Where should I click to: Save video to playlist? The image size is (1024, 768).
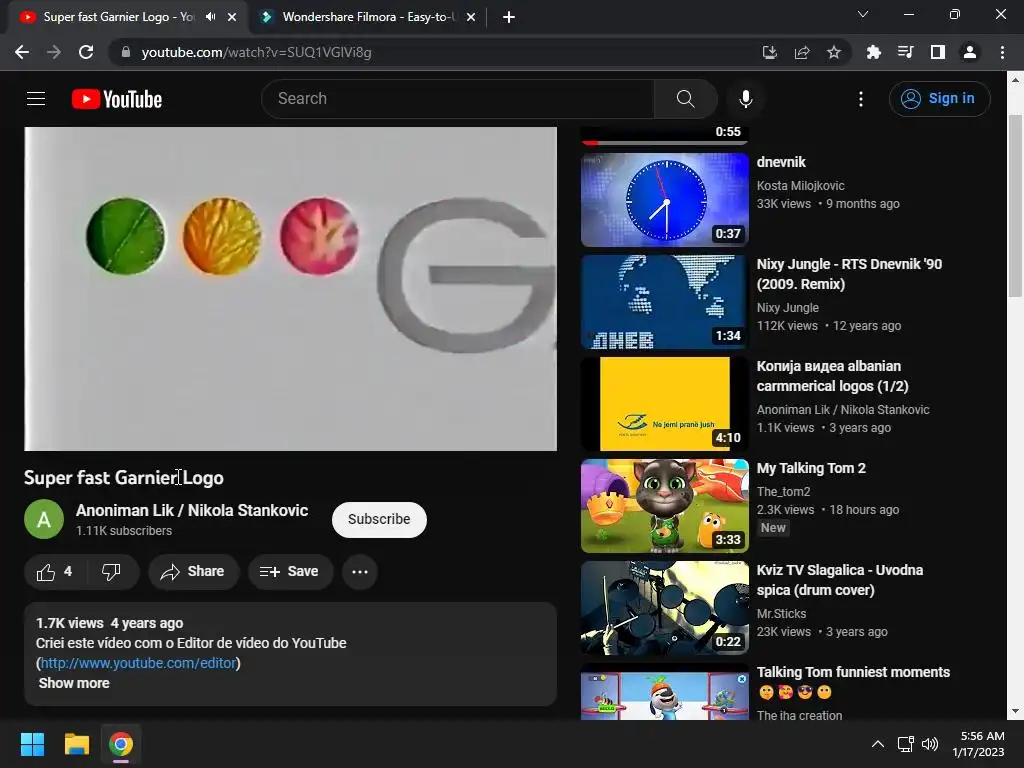pyautogui.click(x=290, y=572)
